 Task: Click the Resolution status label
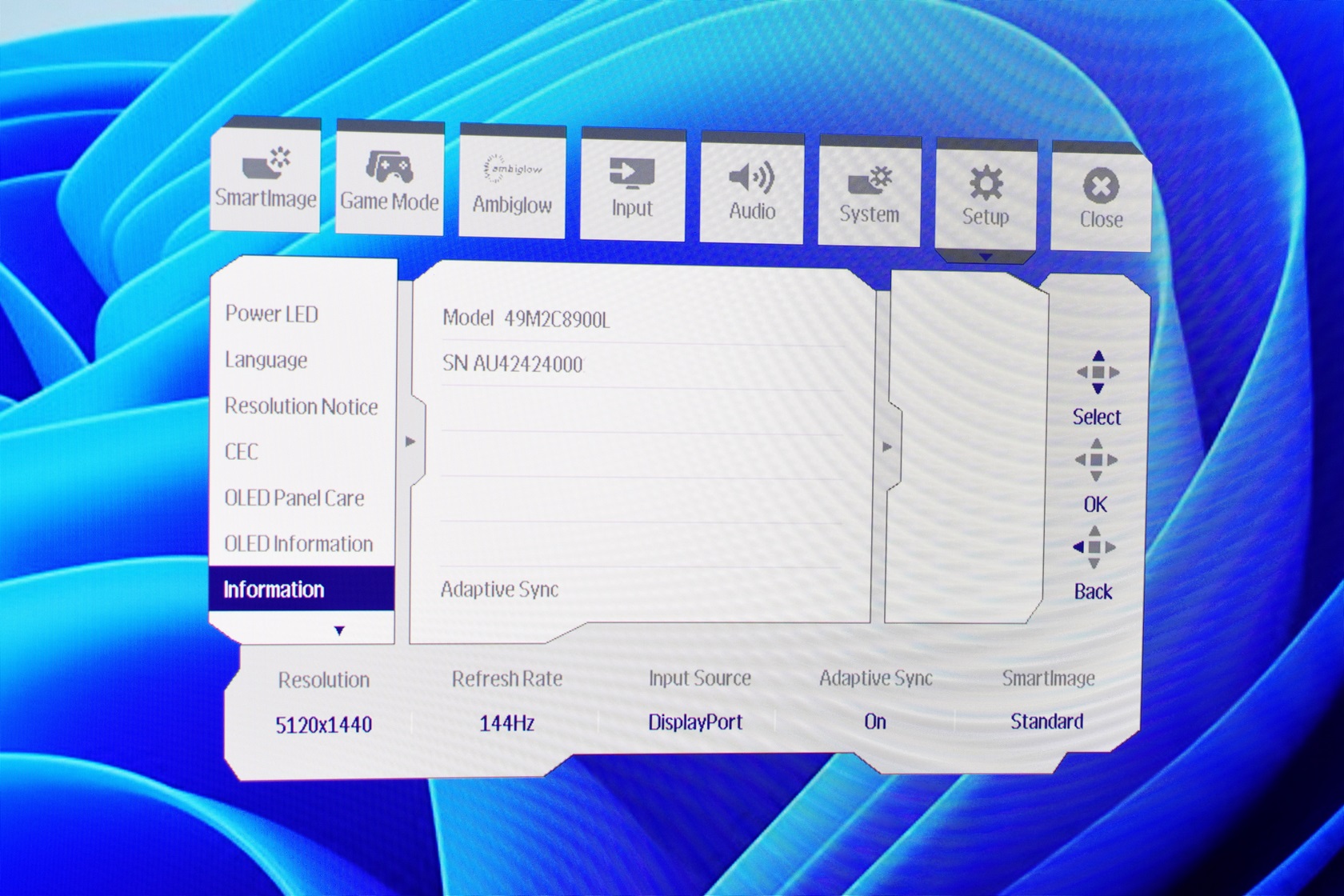pyautogui.click(x=323, y=680)
